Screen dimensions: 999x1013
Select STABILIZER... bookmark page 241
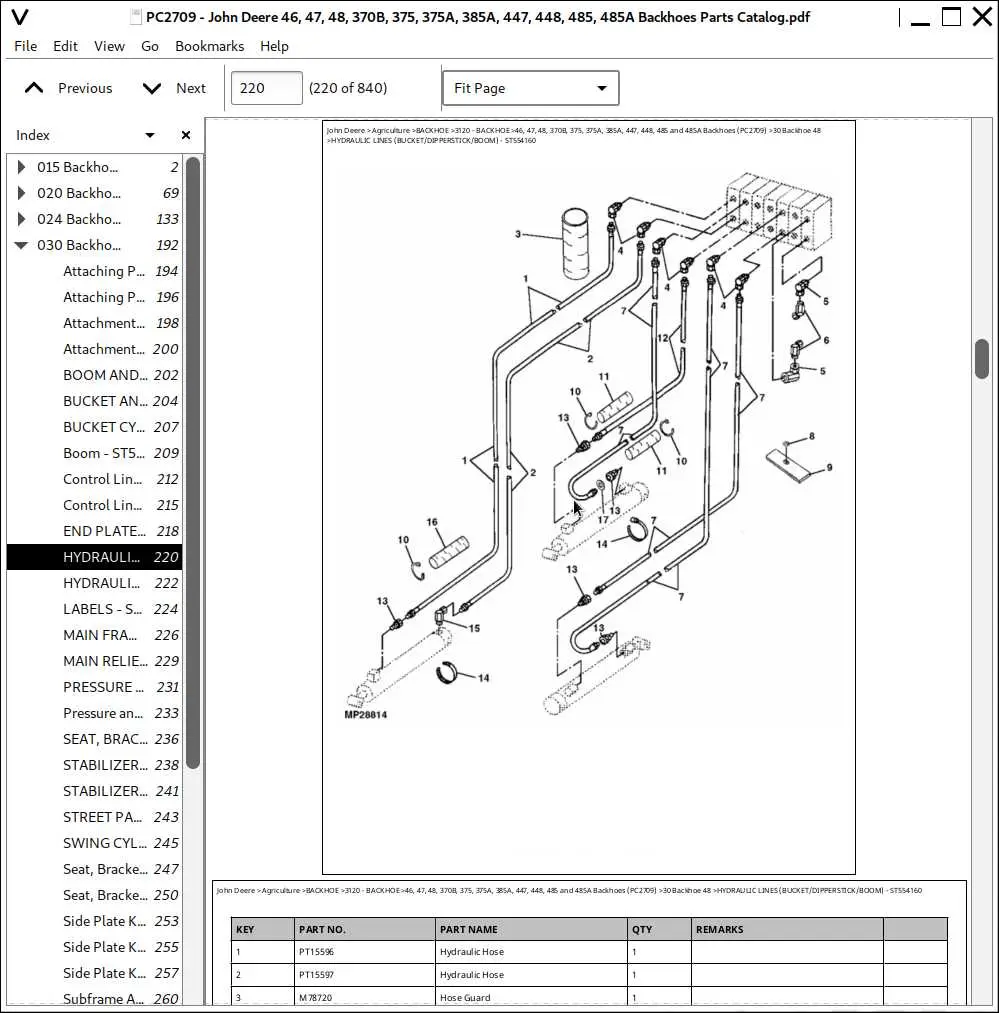(x=94, y=791)
